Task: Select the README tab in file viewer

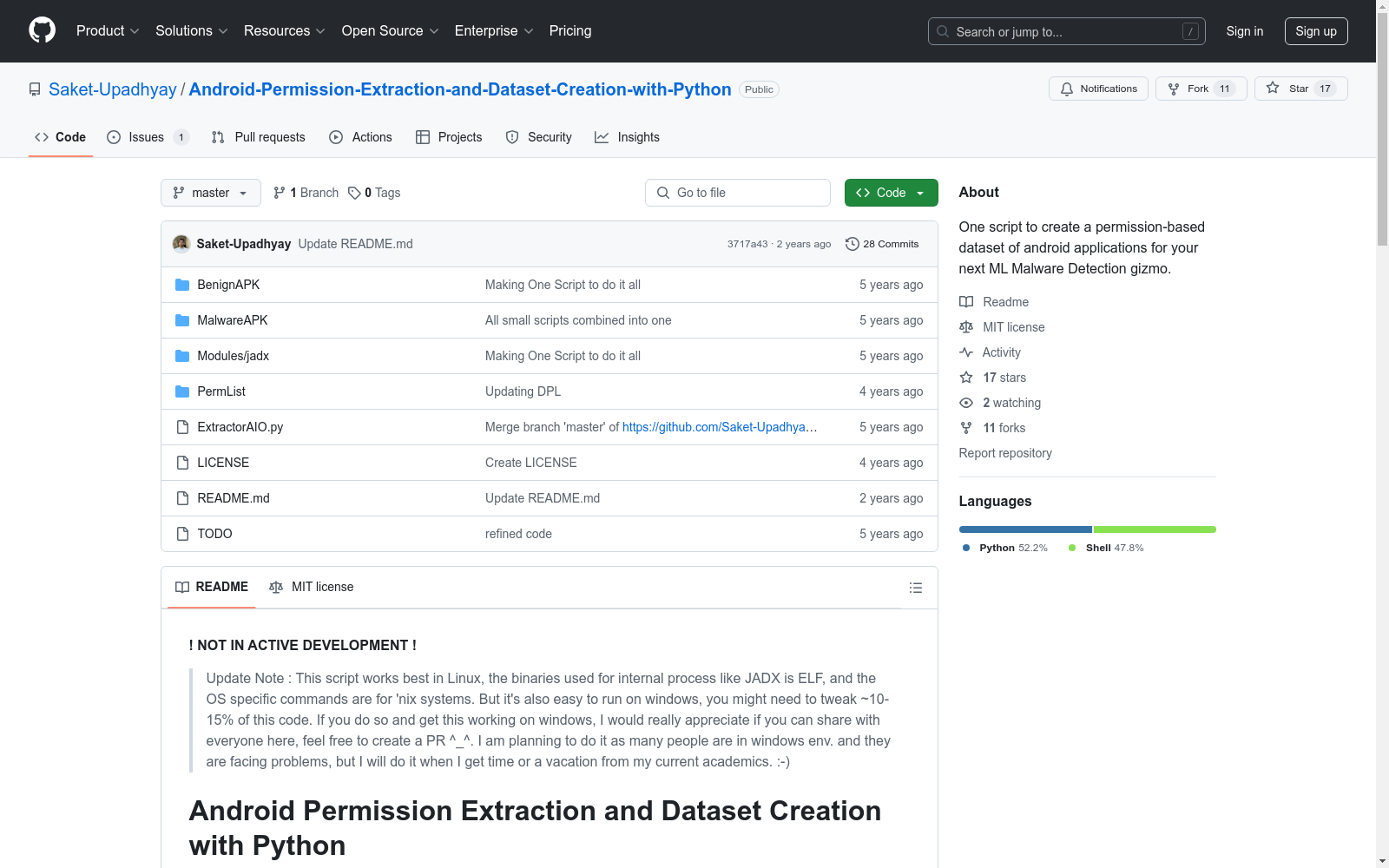Action: click(212, 588)
